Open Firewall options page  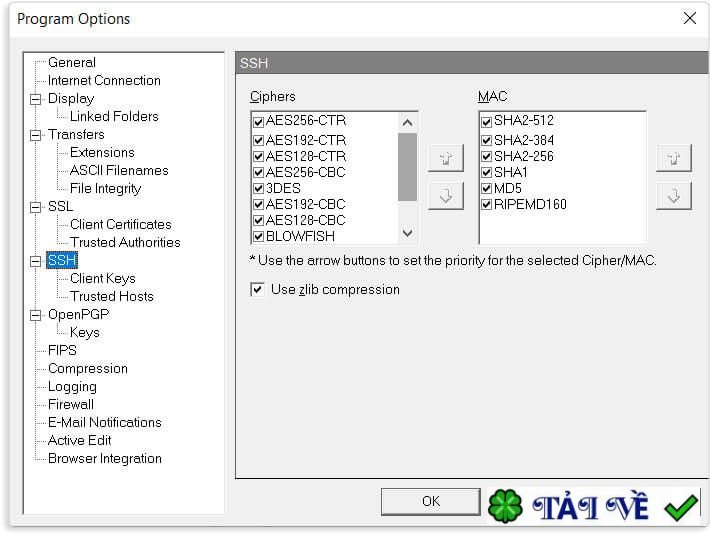point(71,404)
